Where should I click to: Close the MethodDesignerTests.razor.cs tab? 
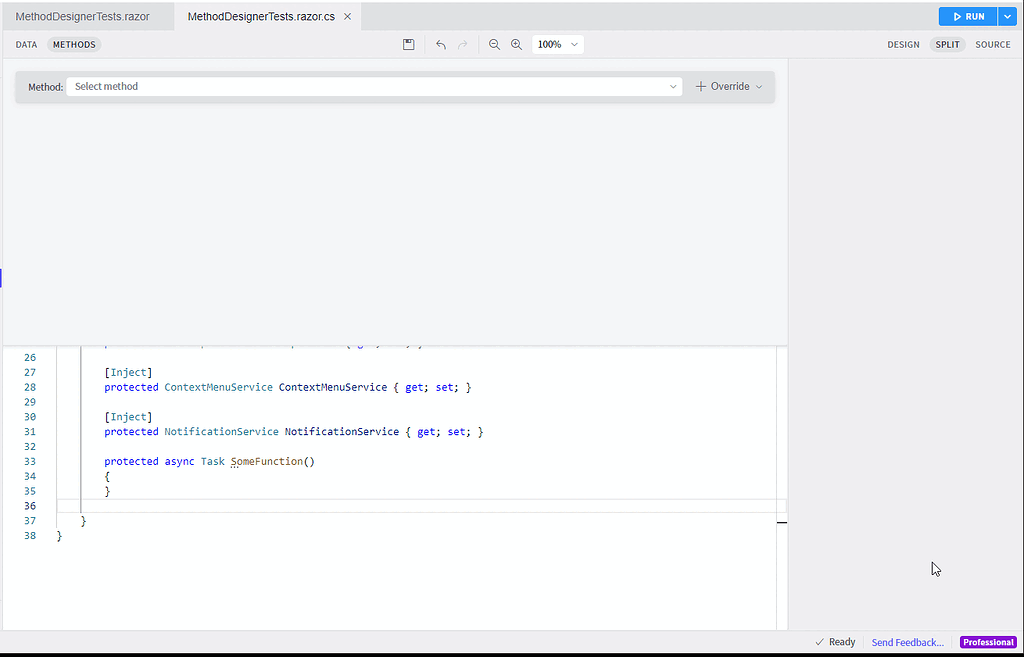coord(347,16)
